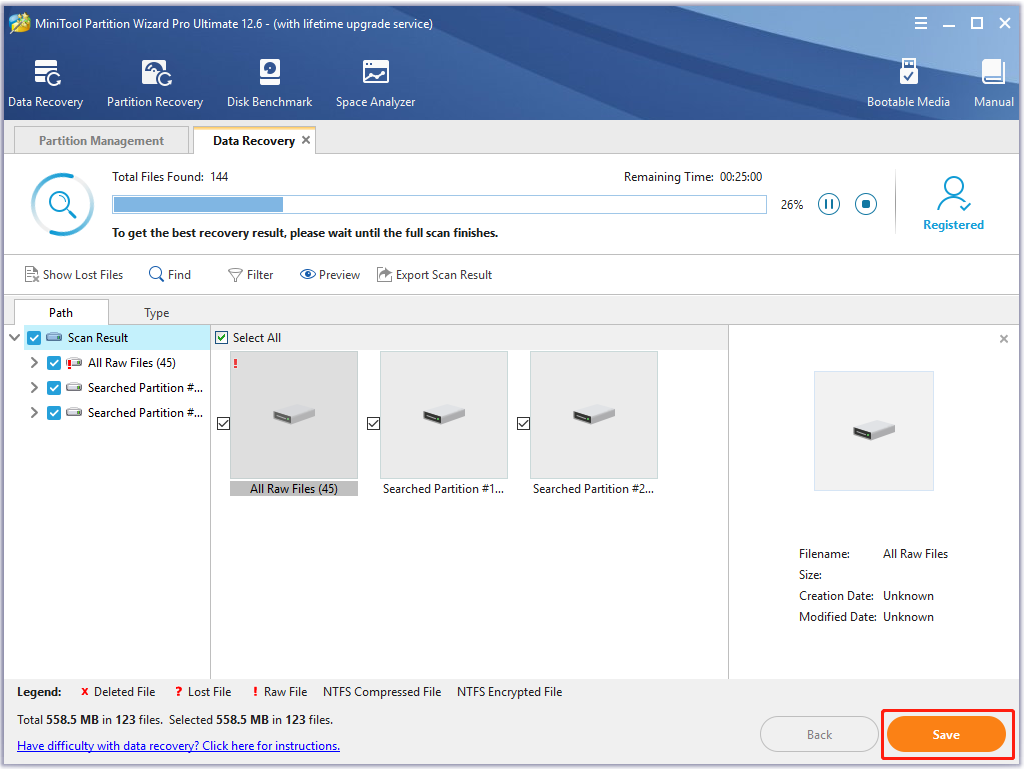1028x772 pixels.
Task: Expand the All Raw Files tree node
Action: point(34,363)
